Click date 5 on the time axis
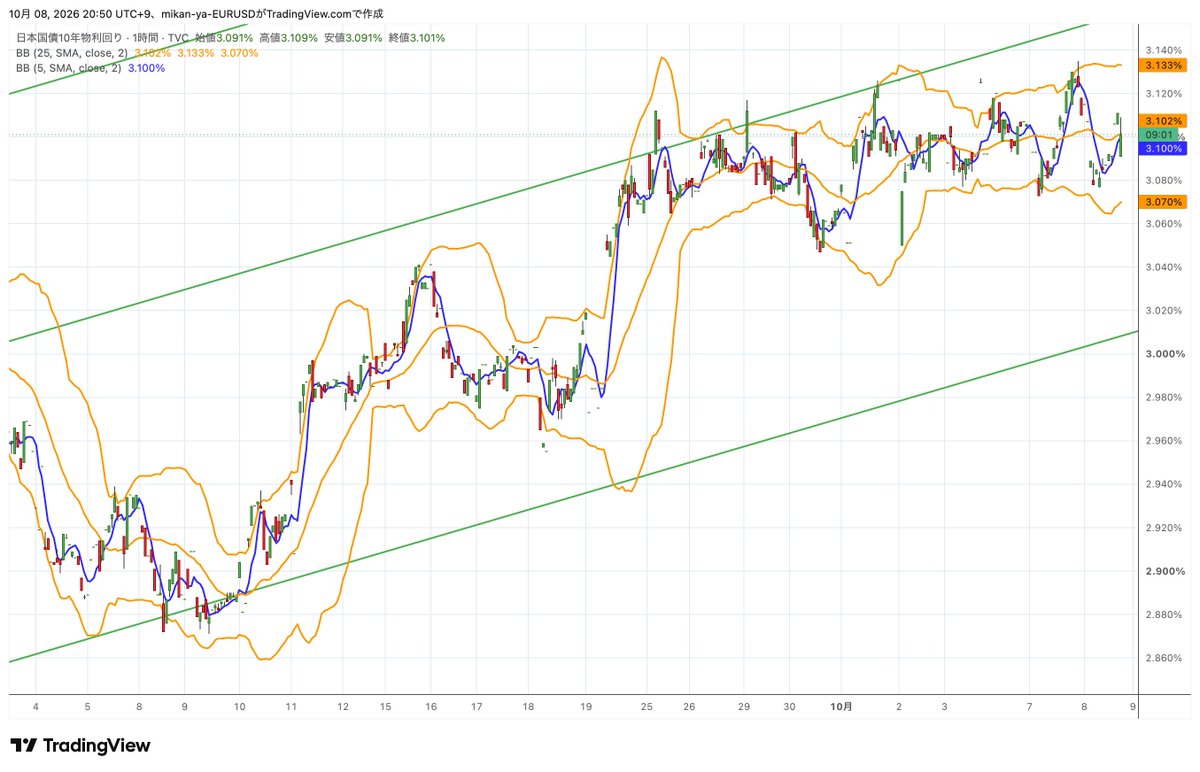Screen dimensions: 1200x772 [x=87, y=707]
